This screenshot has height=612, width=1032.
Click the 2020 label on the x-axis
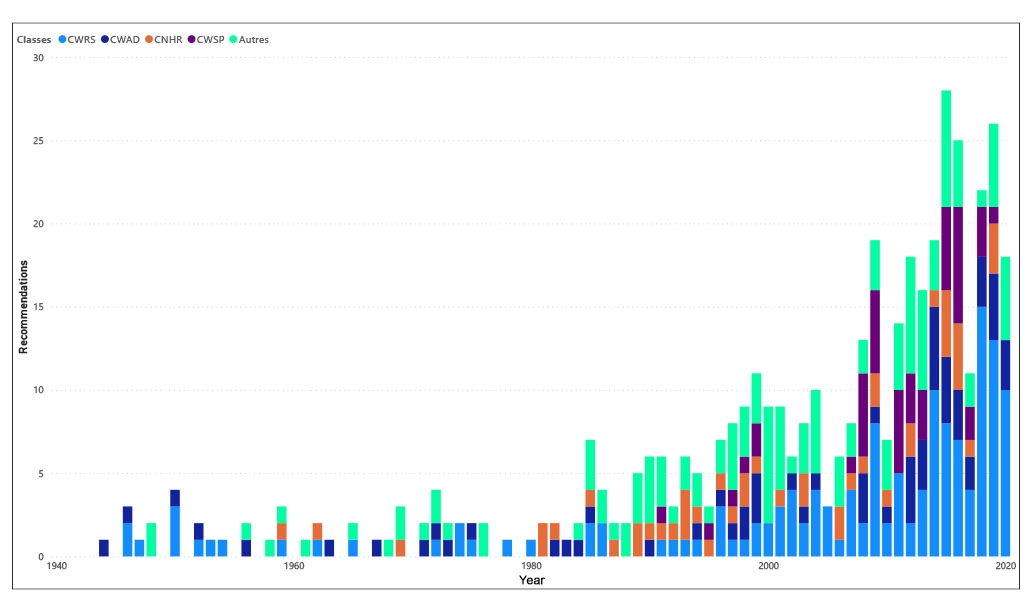coord(1005,565)
